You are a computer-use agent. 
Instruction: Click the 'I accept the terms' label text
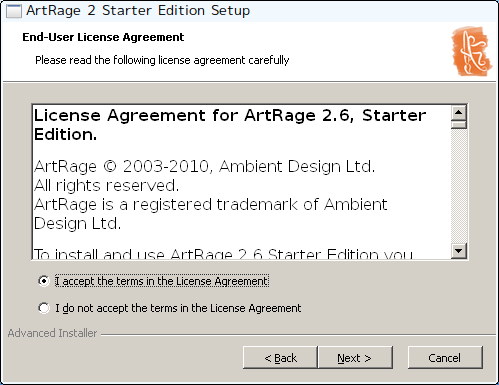point(162,281)
